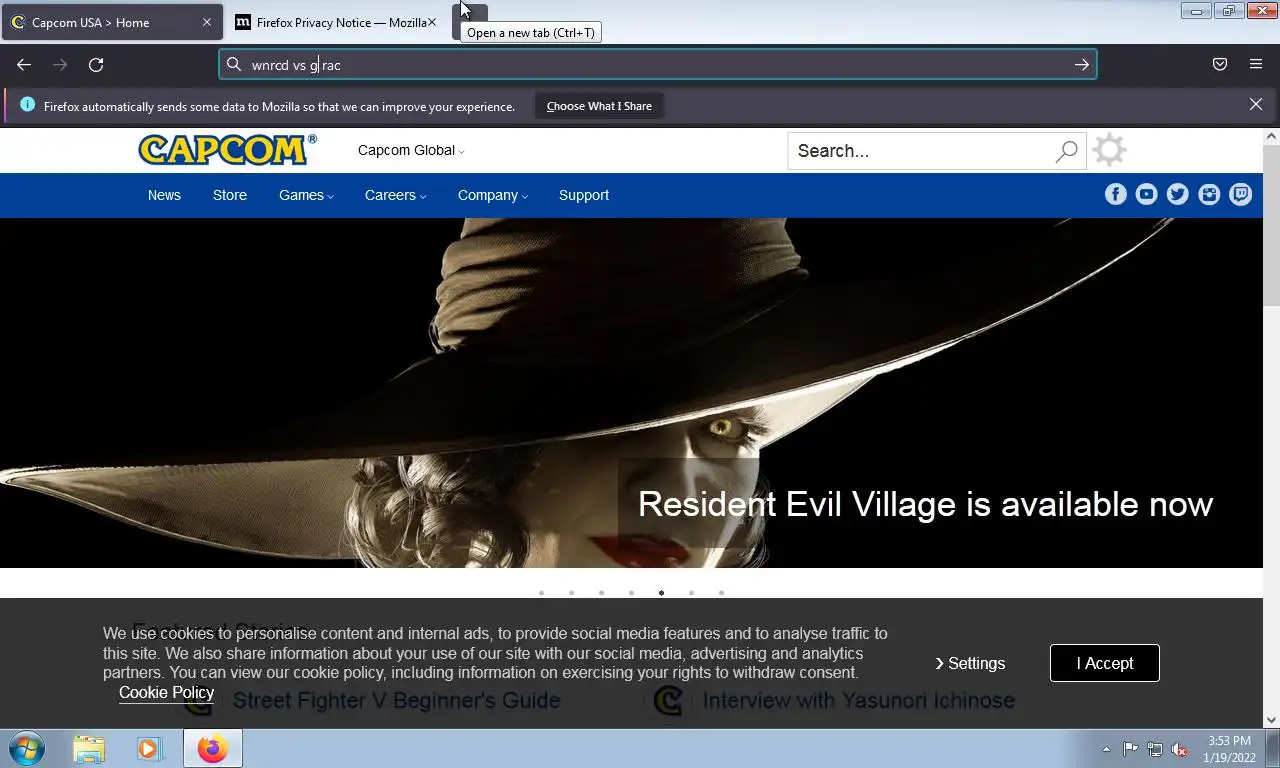Expand the Company menu
The height and width of the screenshot is (768, 1280).
(493, 195)
